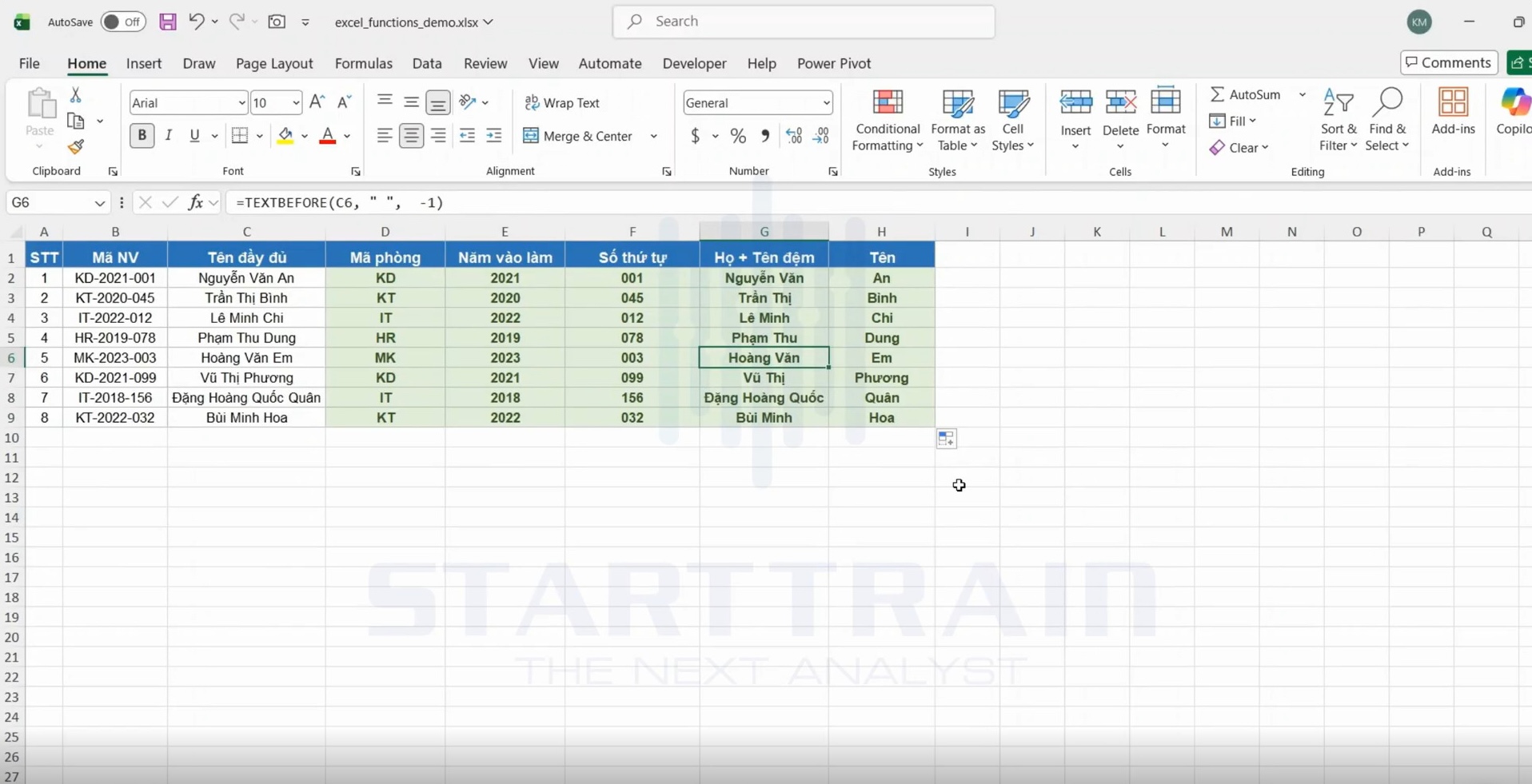
Task: Expand AutoSum dropdown arrow
Action: coord(1302,94)
